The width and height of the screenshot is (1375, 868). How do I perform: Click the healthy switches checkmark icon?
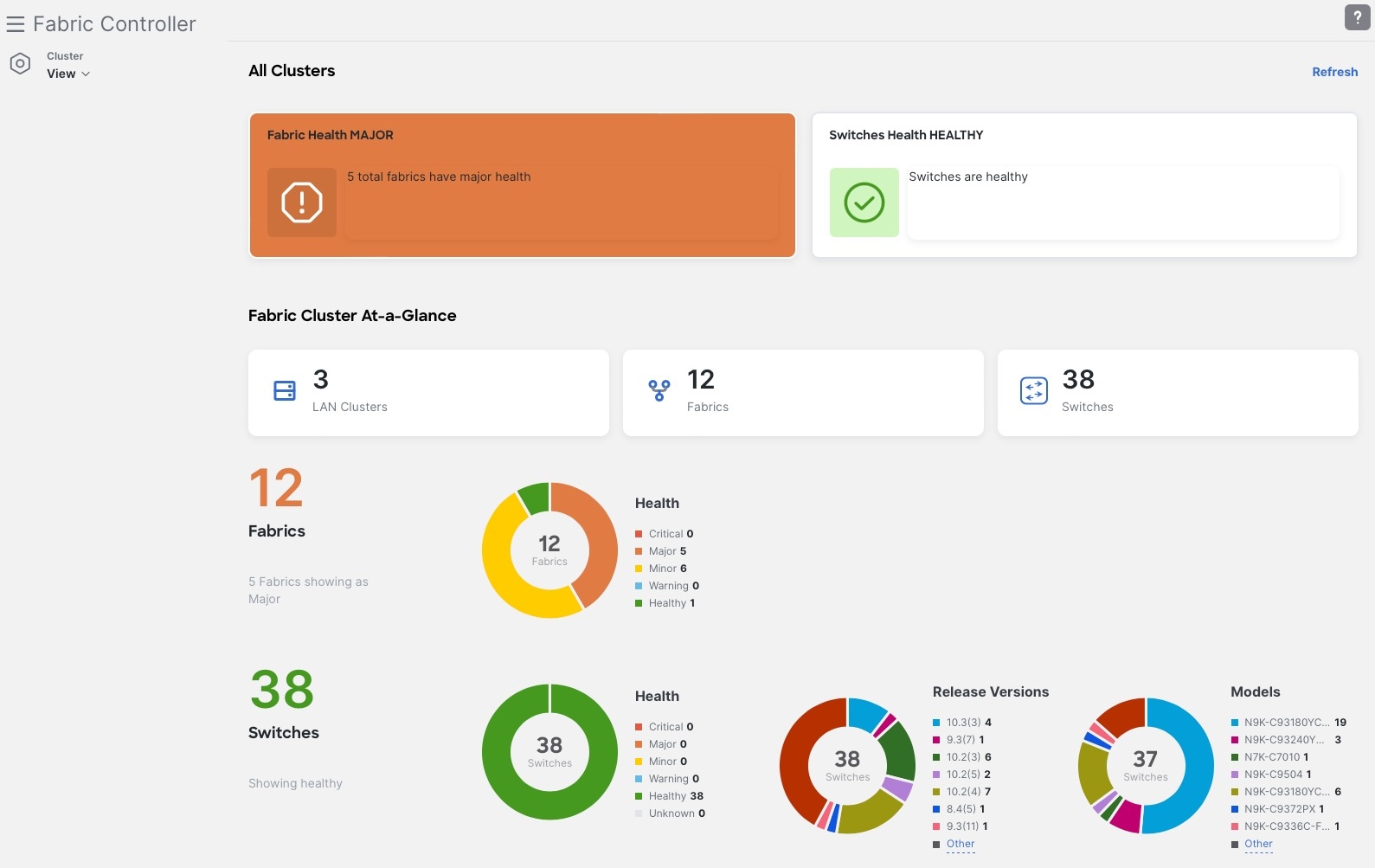tap(864, 203)
